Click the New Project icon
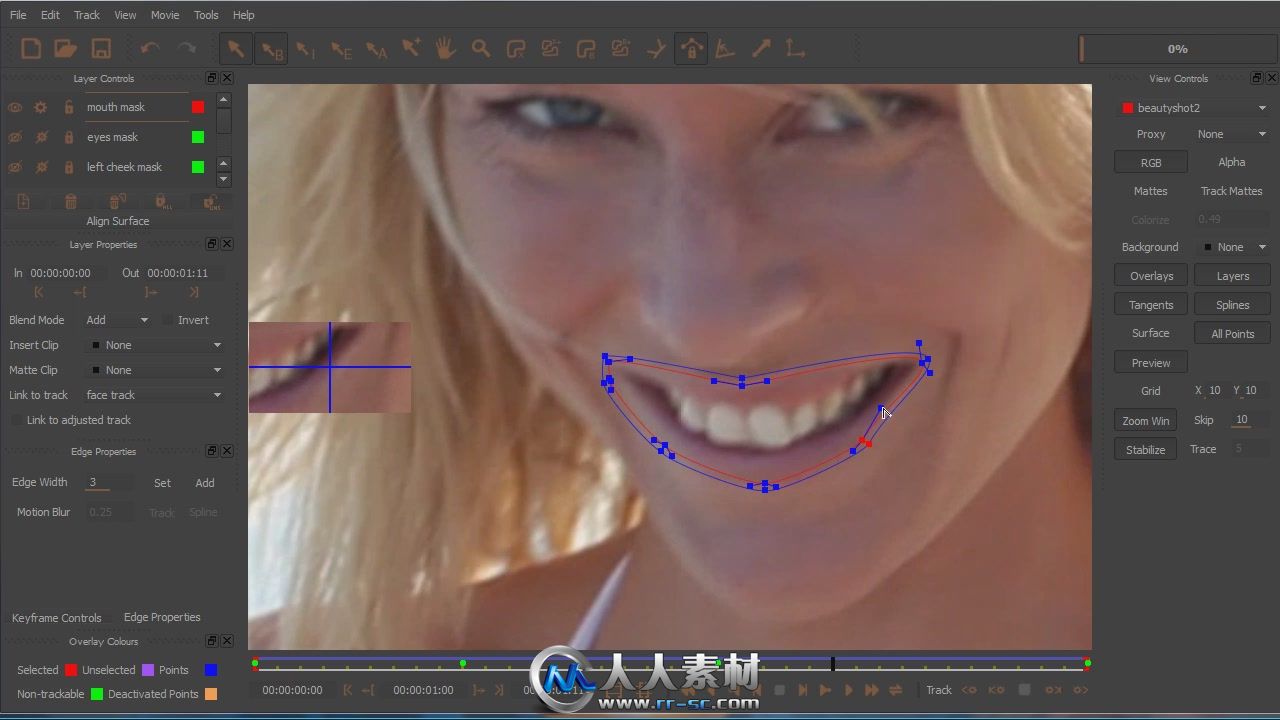The width and height of the screenshot is (1280, 720). [31, 48]
